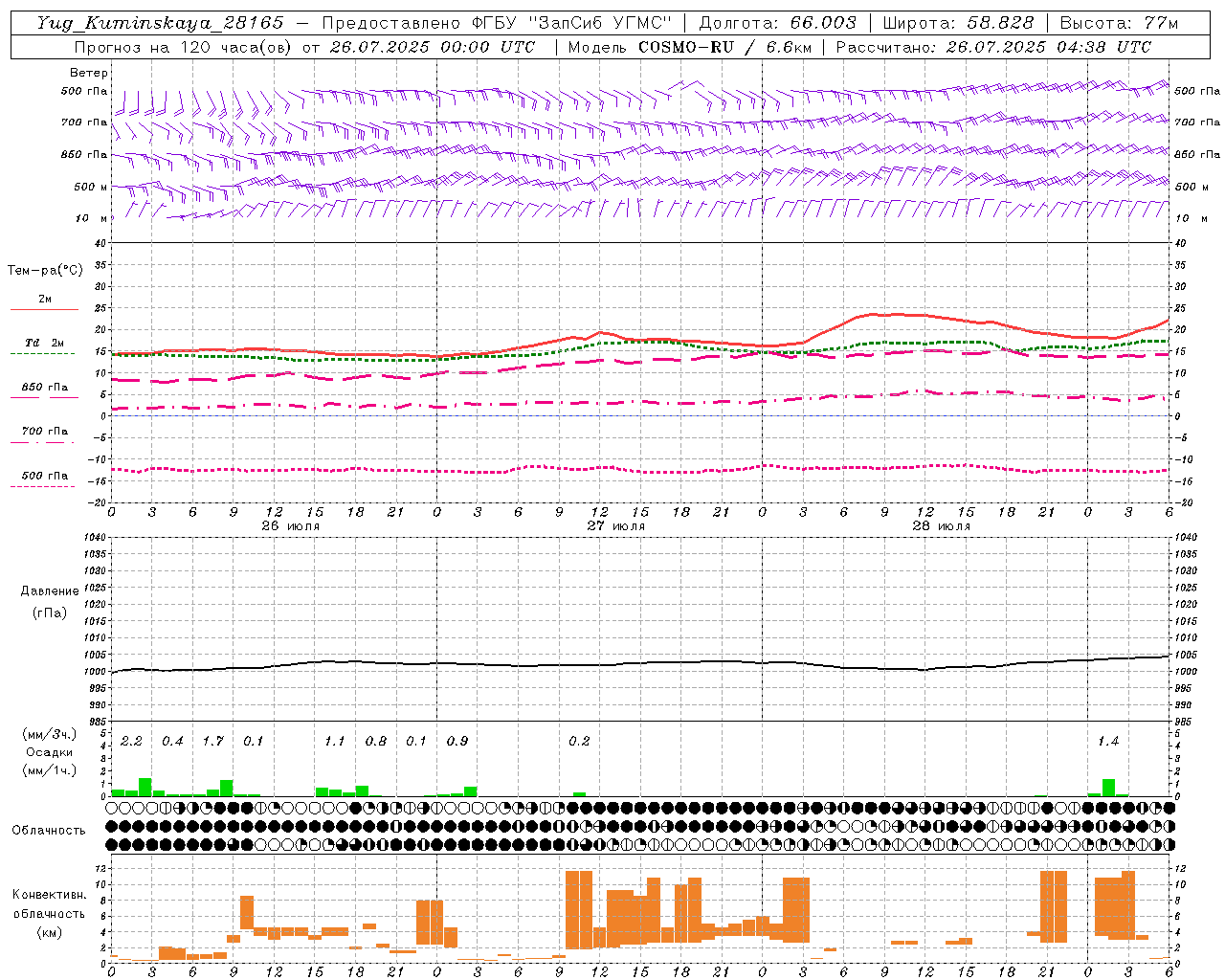The image size is (1225, 980).
Task: Click the 'Осадки' precipitation label
Action: 50,752
